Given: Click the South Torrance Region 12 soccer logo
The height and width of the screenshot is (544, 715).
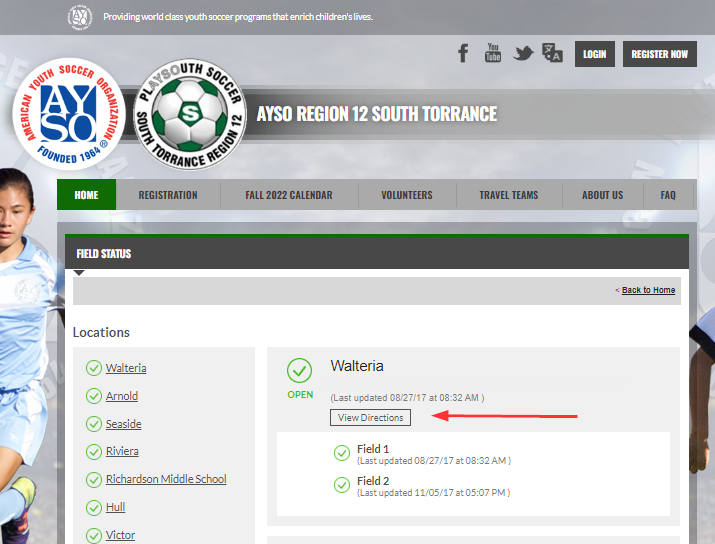Looking at the screenshot, I should [189, 113].
